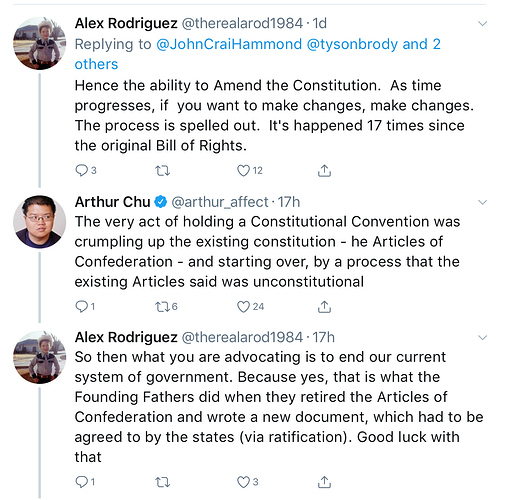
Task: Open options chevron on first Alex Rodriguez tweet
Action: click(482, 23)
